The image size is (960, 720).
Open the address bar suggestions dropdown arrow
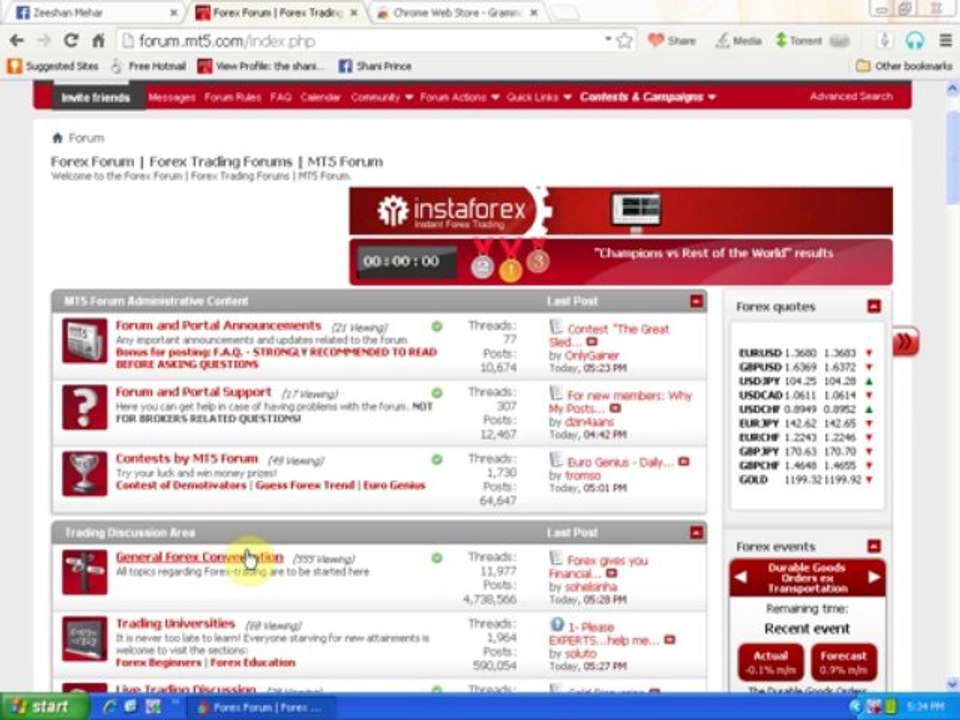607,39
